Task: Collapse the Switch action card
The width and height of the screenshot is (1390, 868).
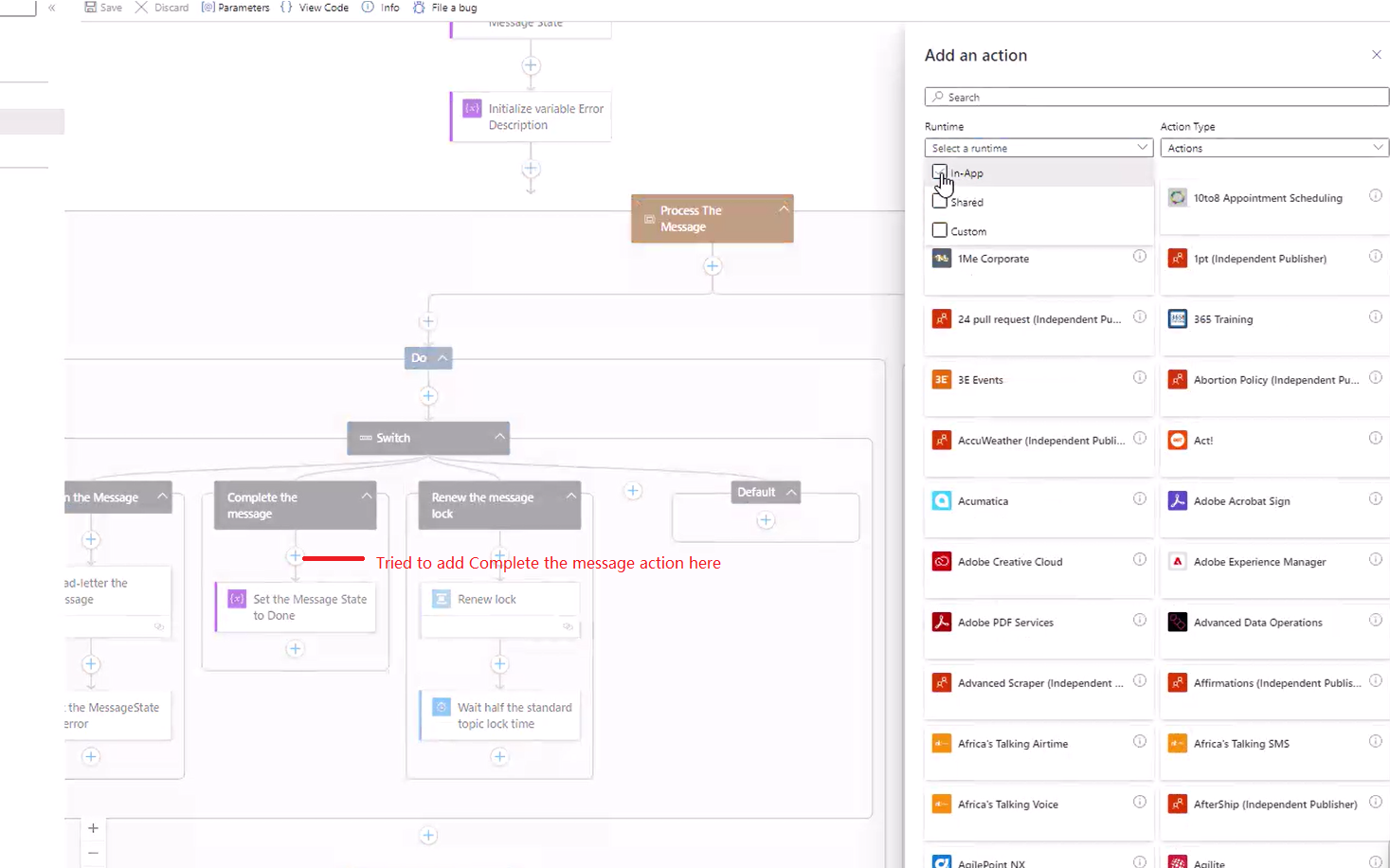Action: 499,437
